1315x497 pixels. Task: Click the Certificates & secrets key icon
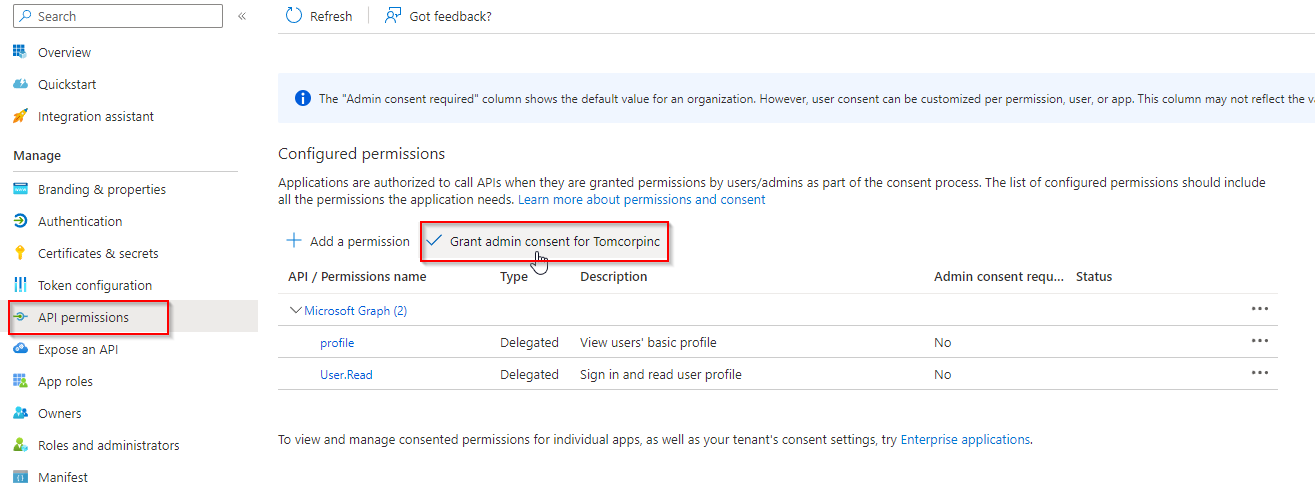pos(19,253)
